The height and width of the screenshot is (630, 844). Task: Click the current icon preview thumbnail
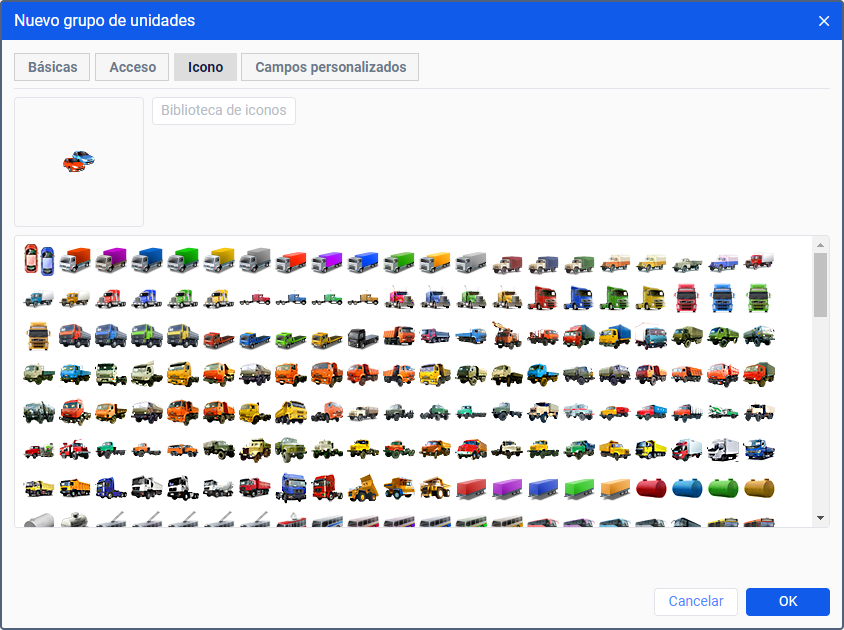pos(79,162)
